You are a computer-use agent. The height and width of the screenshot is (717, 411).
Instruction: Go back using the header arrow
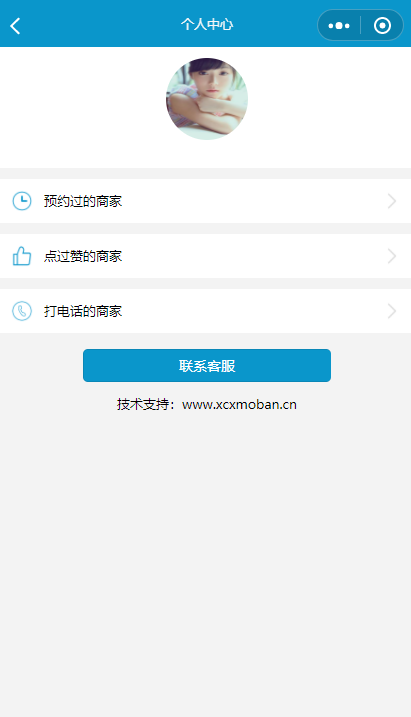tap(15, 26)
